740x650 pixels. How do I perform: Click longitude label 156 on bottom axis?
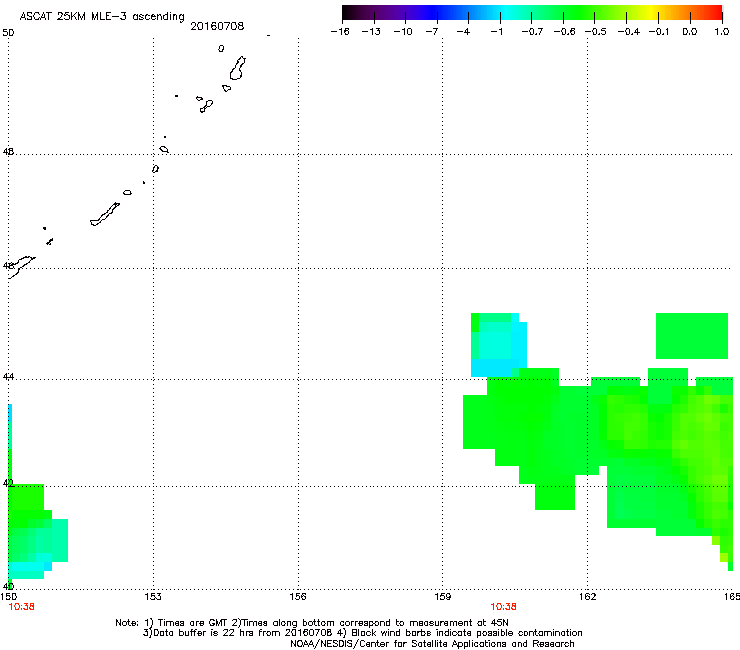(298, 597)
